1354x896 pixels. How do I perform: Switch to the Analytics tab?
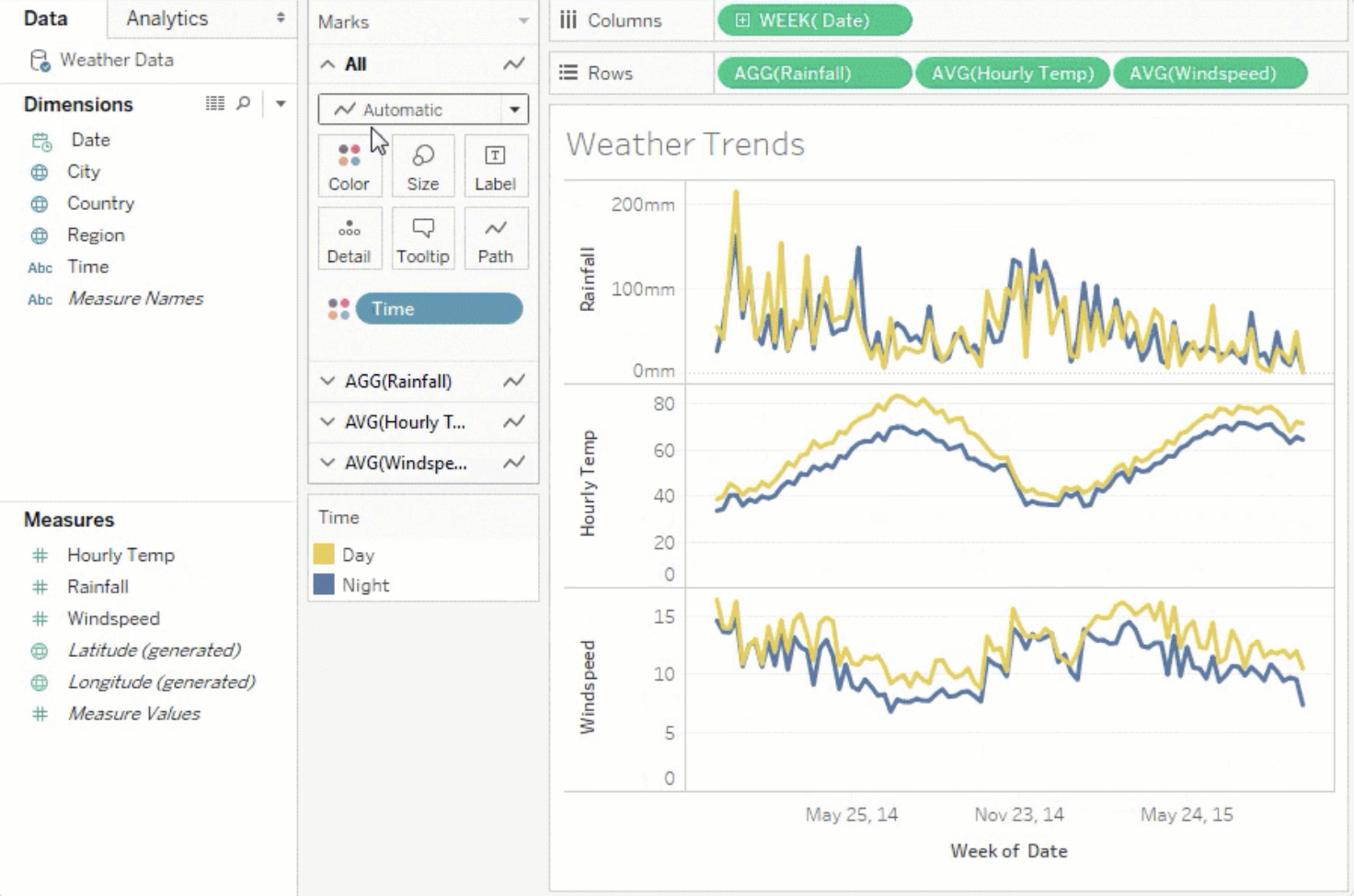click(x=168, y=18)
